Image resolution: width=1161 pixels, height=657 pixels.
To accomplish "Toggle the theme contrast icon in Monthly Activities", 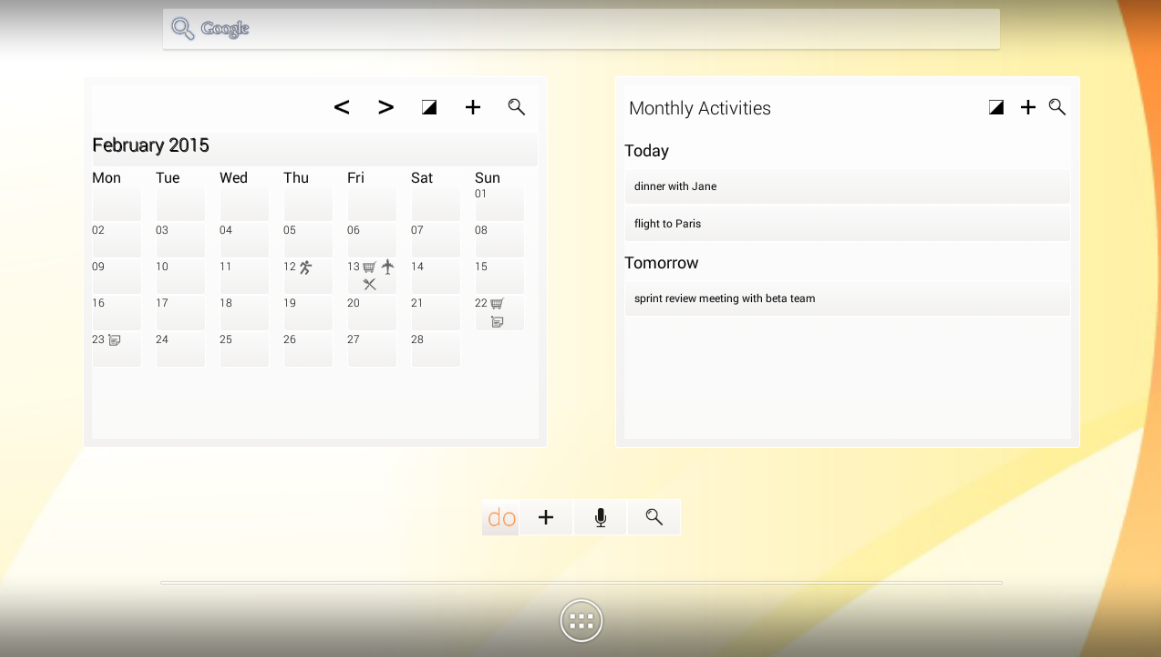I will tap(996, 107).
